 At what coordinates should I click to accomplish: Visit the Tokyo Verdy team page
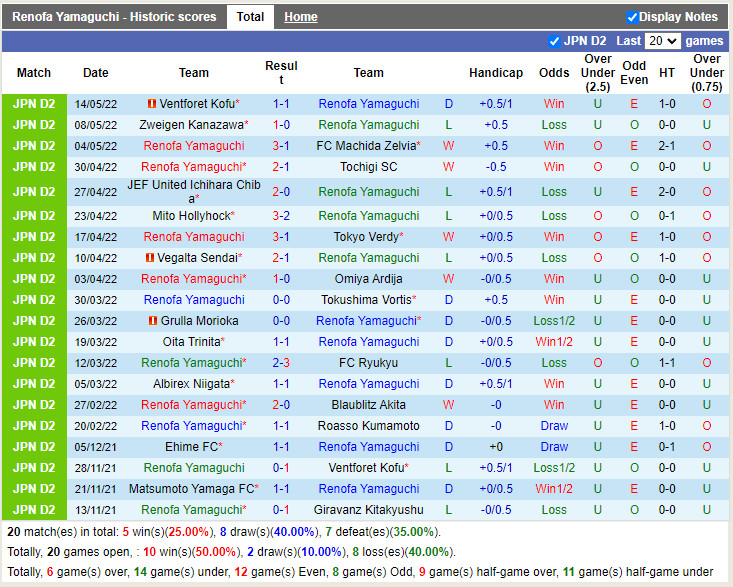coord(366,237)
